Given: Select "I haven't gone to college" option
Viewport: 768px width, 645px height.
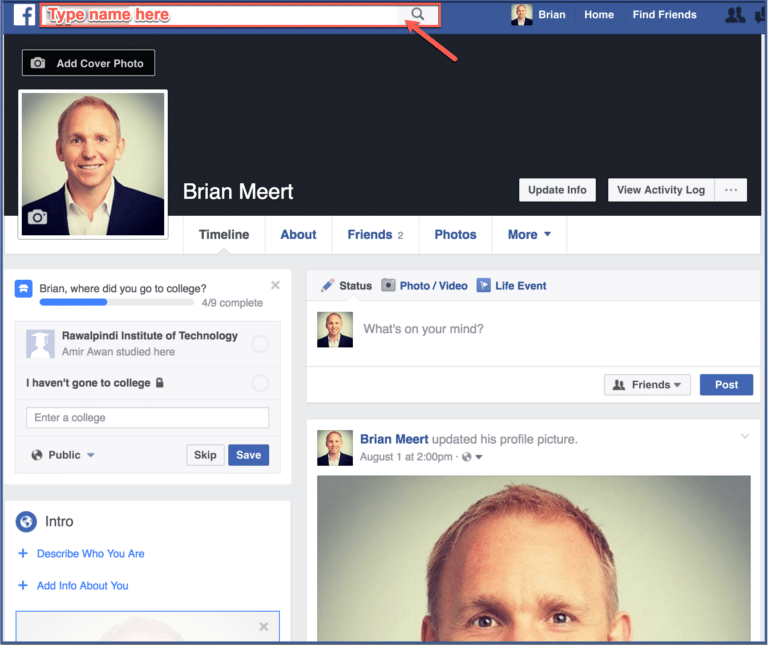Looking at the screenshot, I should (x=260, y=383).
